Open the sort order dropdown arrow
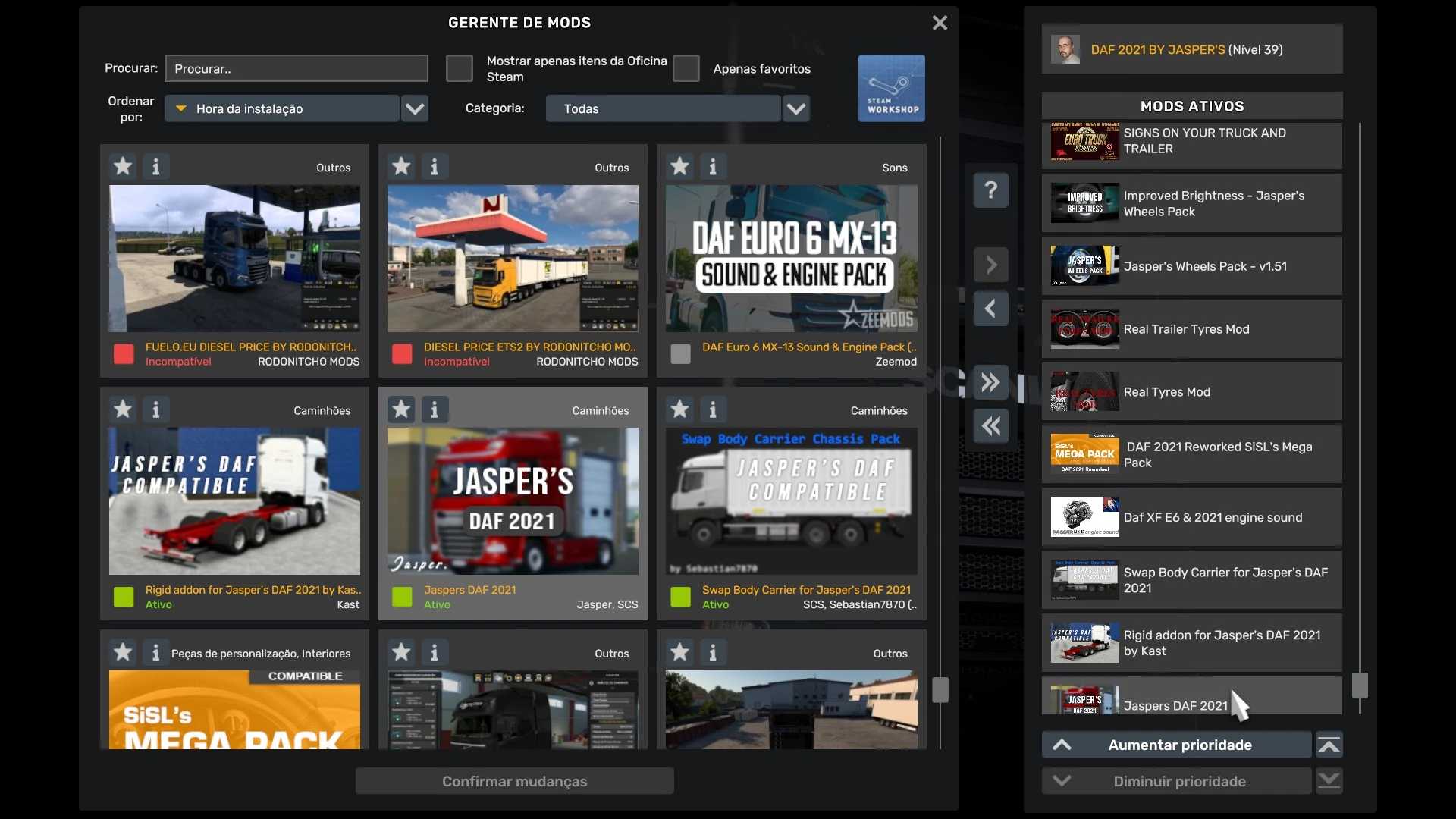 415,108
